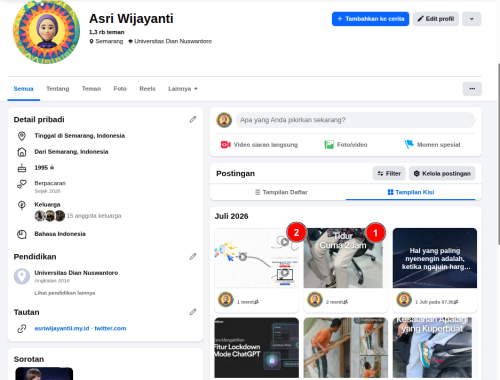Click the chain link icon in Tautan
Image resolution: width=500 pixels, height=380 pixels.
22,329
